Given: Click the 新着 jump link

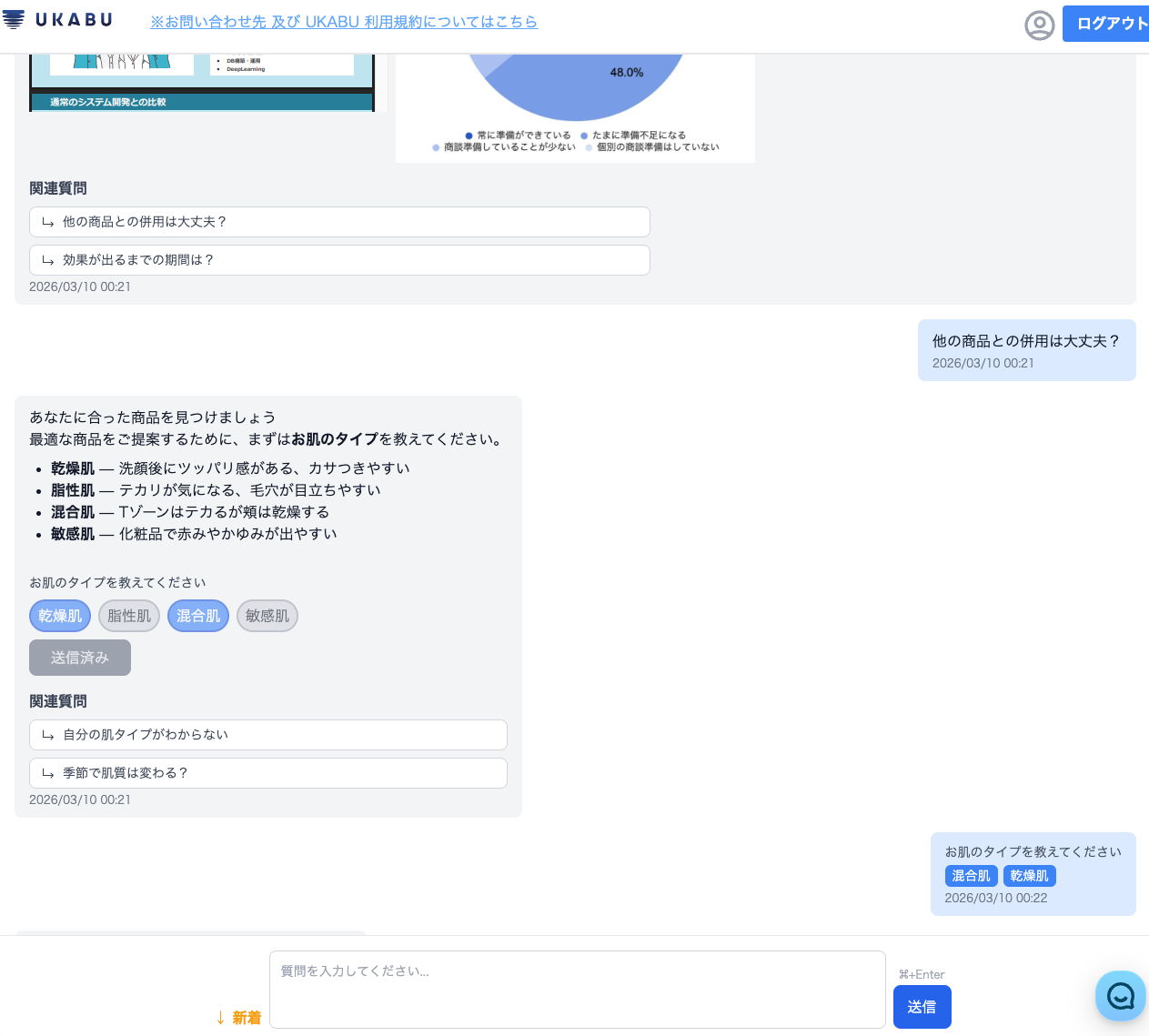Looking at the screenshot, I should 246,1017.
